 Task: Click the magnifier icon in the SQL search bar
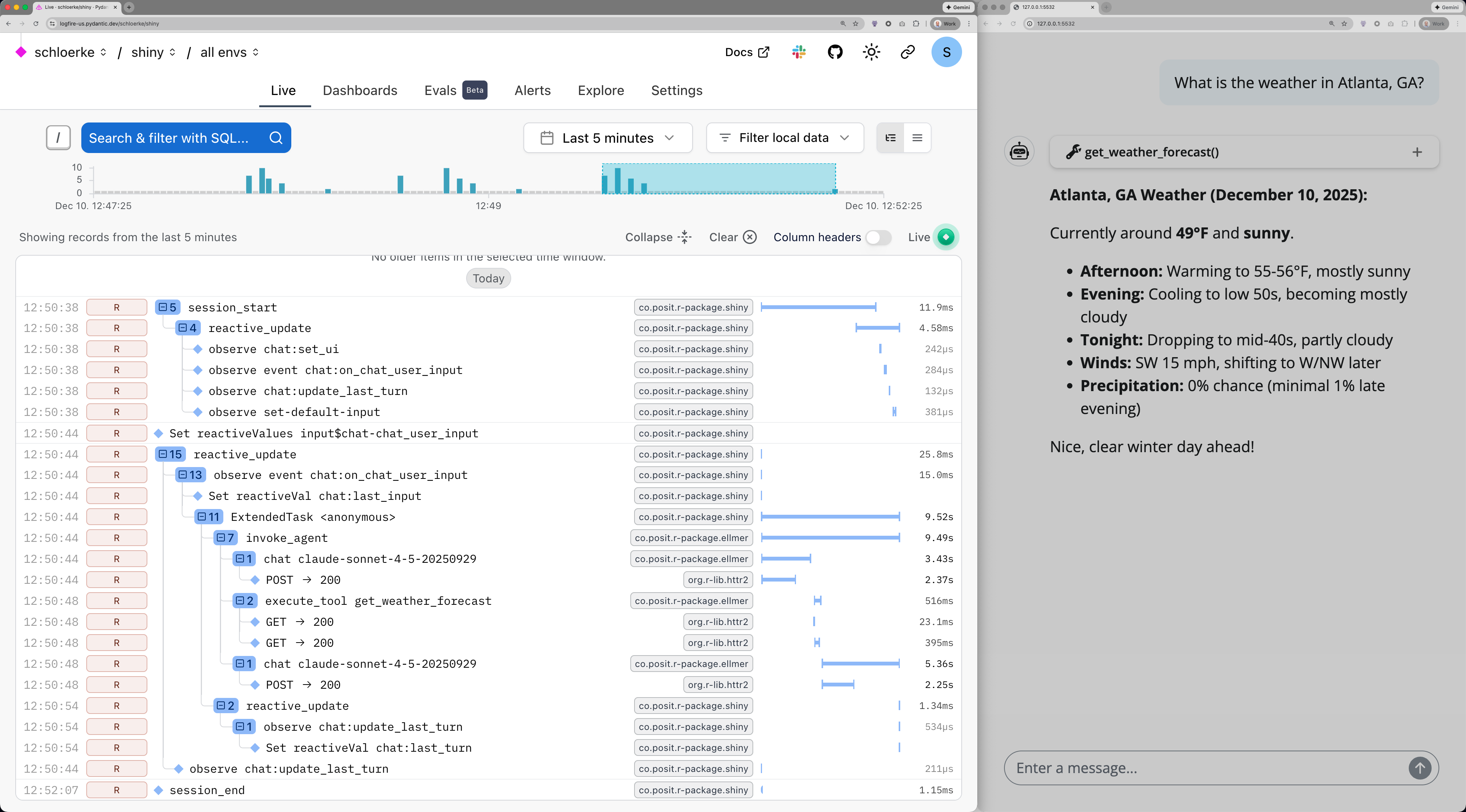click(276, 138)
